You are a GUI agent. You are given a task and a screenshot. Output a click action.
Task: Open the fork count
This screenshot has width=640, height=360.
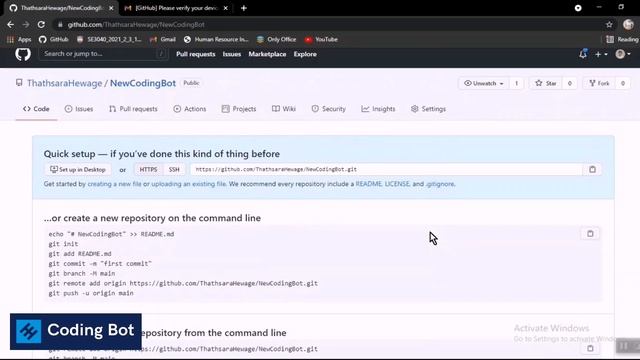[622, 83]
